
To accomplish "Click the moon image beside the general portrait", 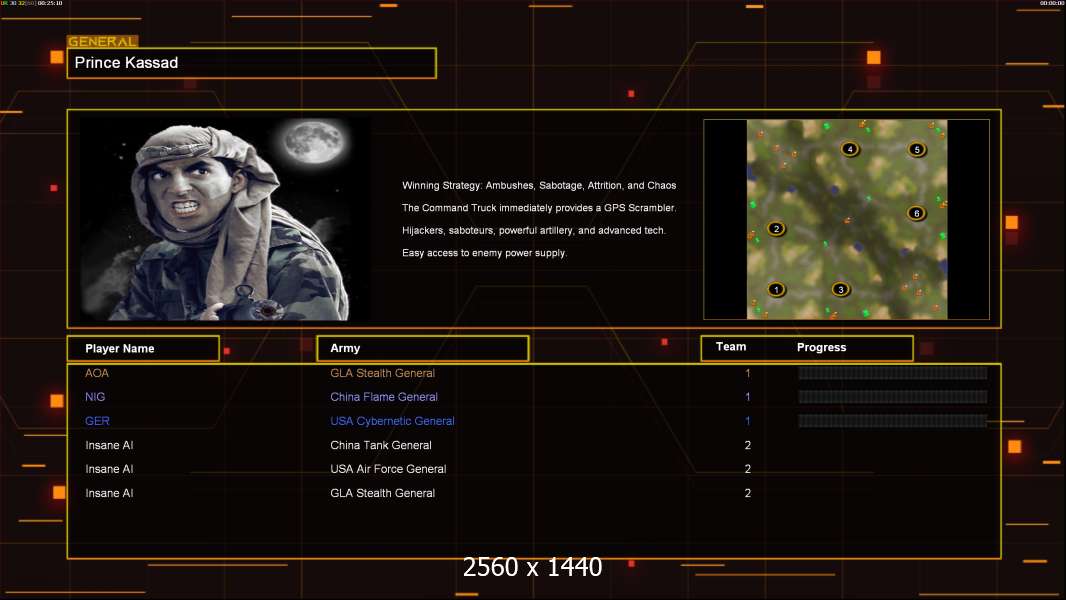I will [x=313, y=142].
